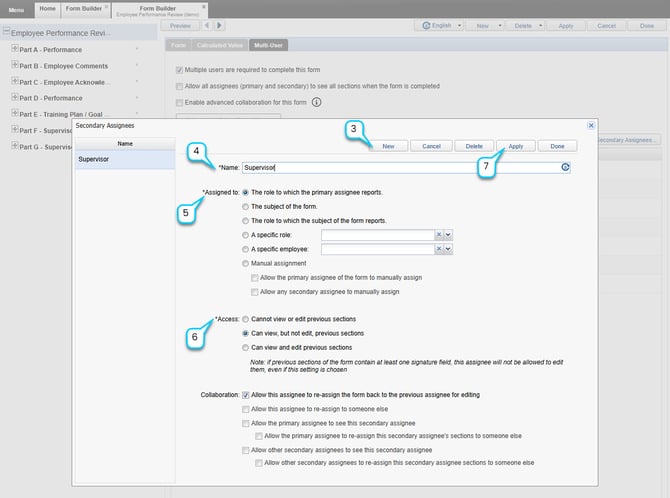Screen dimensions: 670x498
Task: Expand Part A - Performance node
Action: click(15, 48)
